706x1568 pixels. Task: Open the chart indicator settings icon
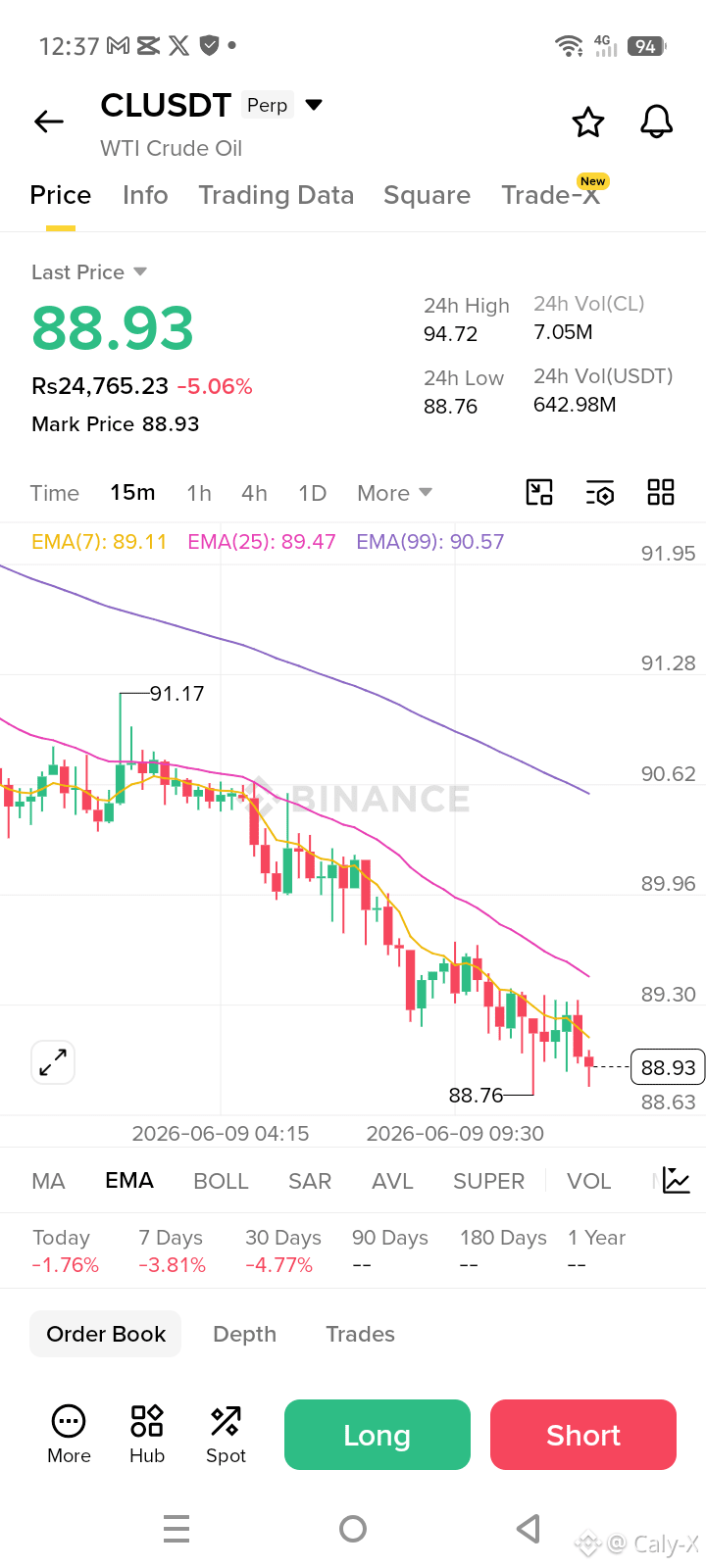pyautogui.click(x=600, y=493)
